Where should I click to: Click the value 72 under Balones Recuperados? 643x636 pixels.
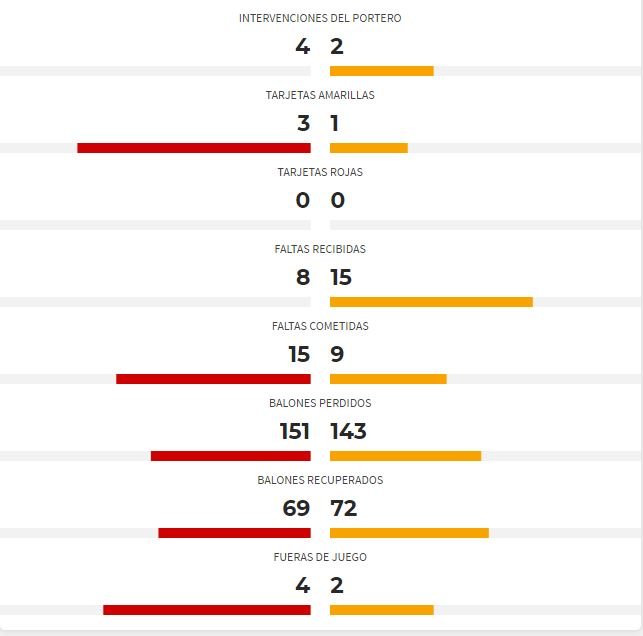click(344, 508)
